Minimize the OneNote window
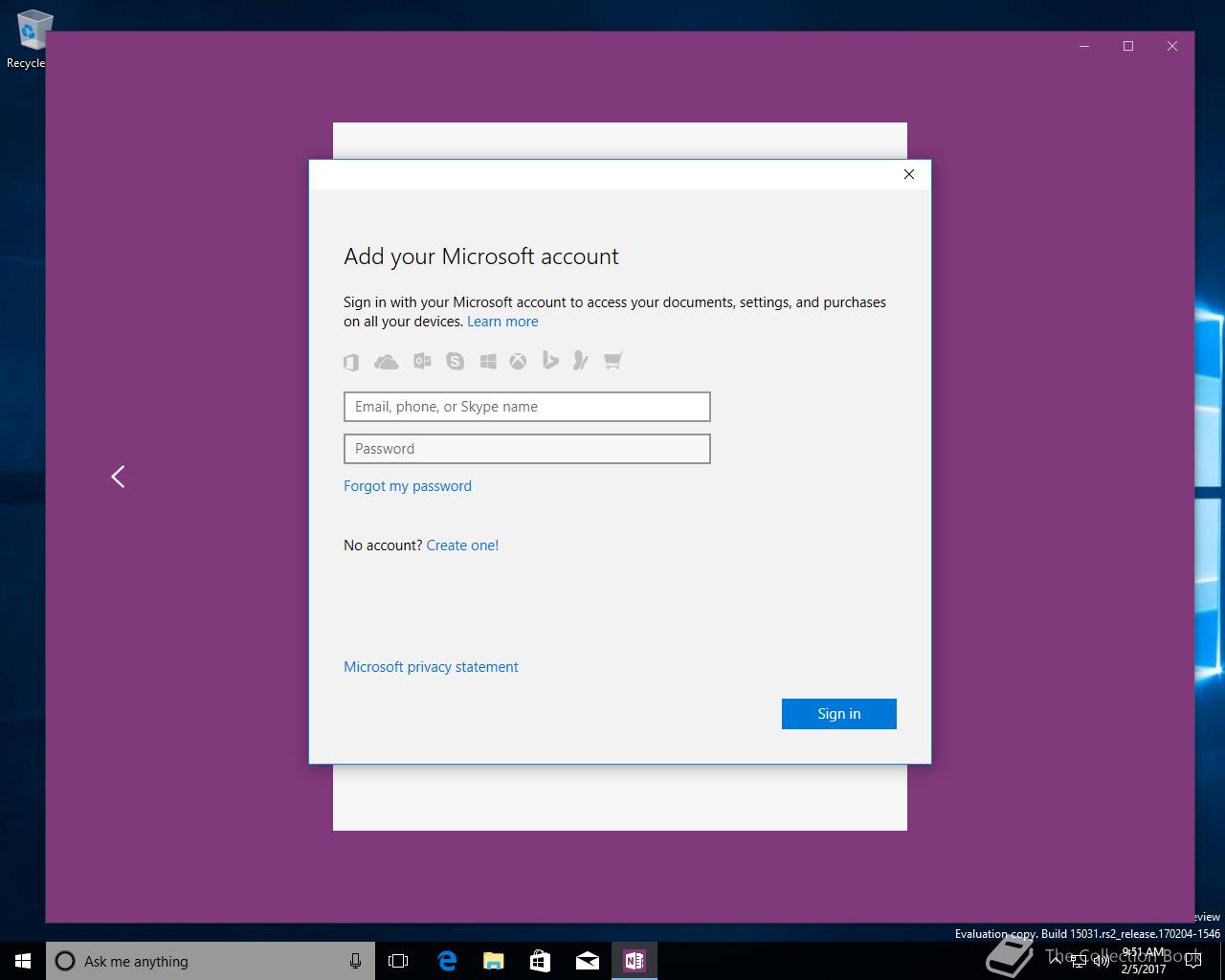1225x980 pixels. (1084, 46)
